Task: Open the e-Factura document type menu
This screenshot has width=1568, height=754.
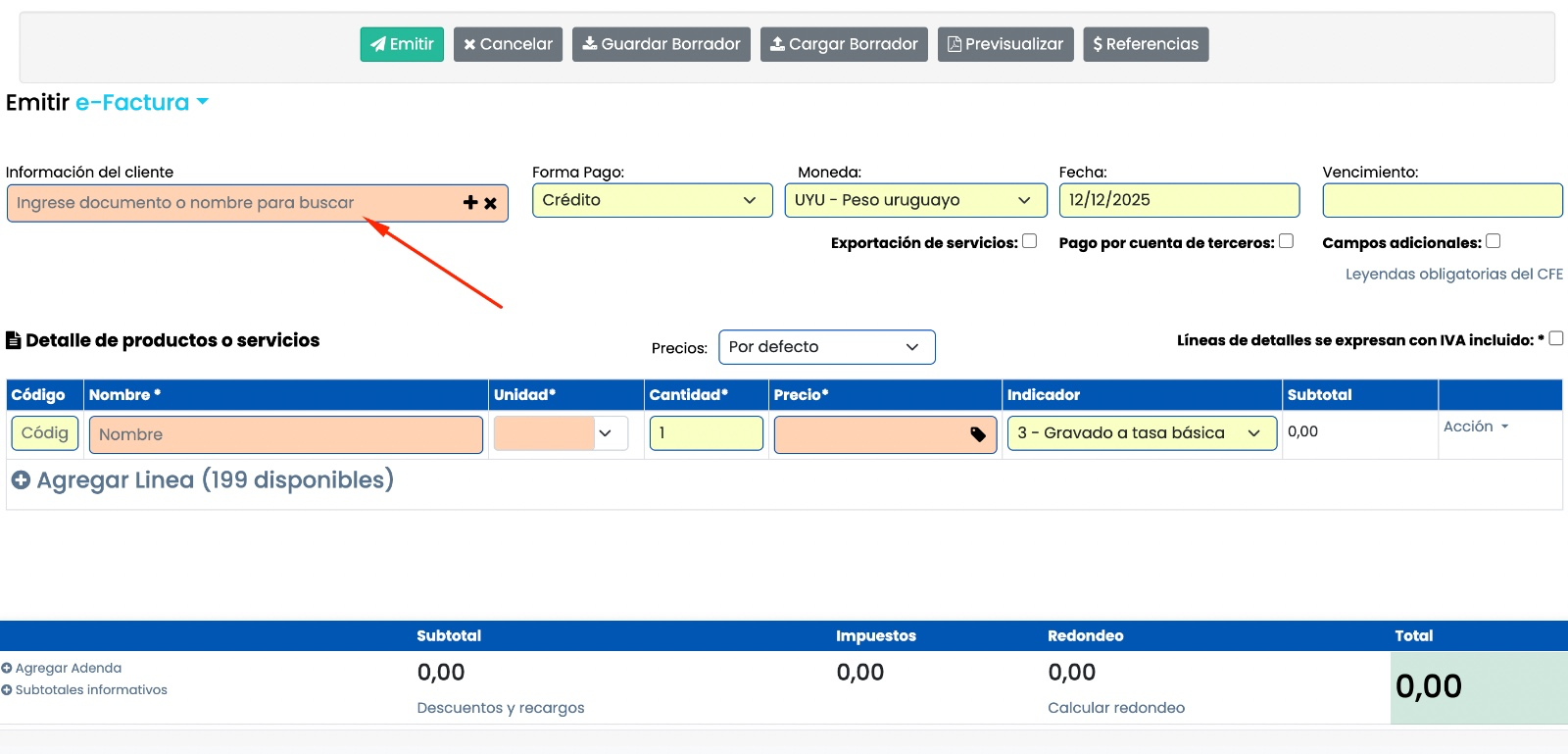Action: coord(142,103)
